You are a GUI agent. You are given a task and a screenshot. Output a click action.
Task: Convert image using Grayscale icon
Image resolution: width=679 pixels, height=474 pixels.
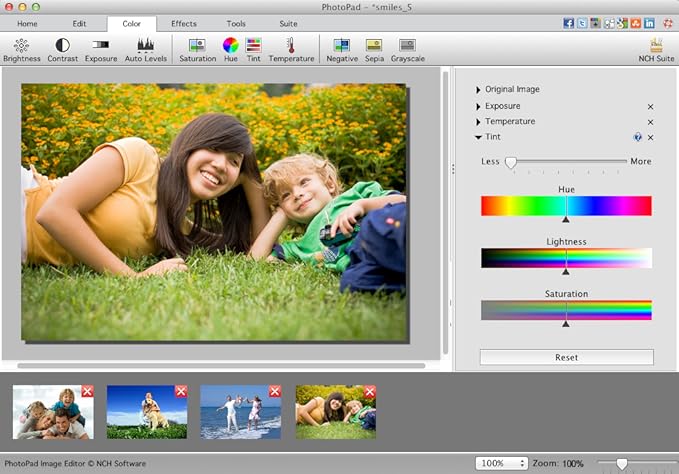tap(407, 46)
